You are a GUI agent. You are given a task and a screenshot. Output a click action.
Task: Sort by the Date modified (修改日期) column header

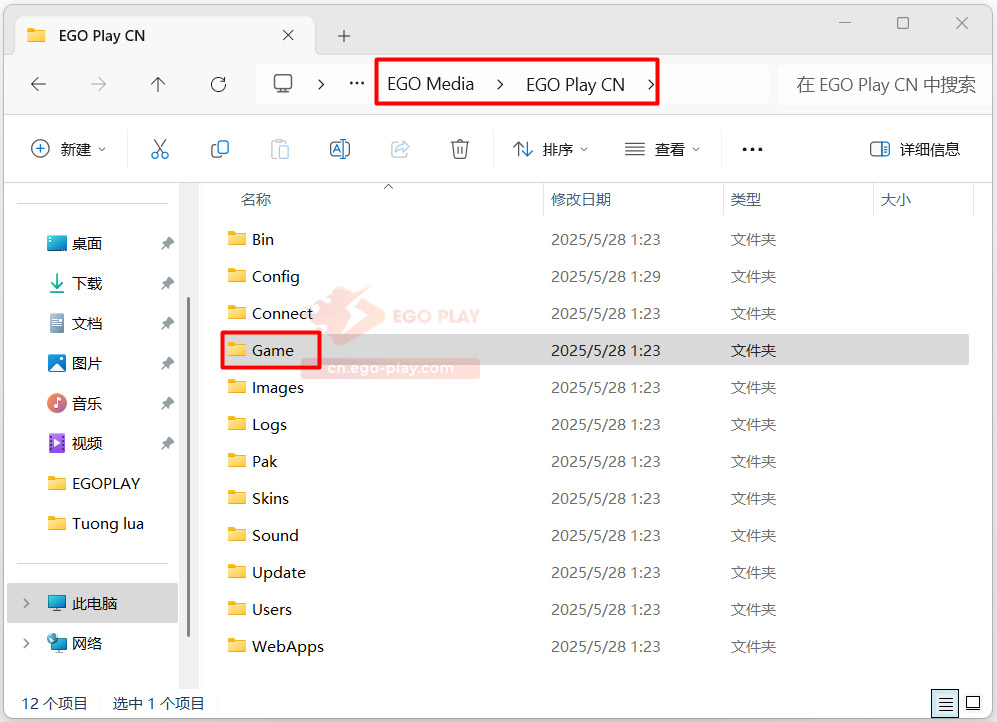[581, 200]
